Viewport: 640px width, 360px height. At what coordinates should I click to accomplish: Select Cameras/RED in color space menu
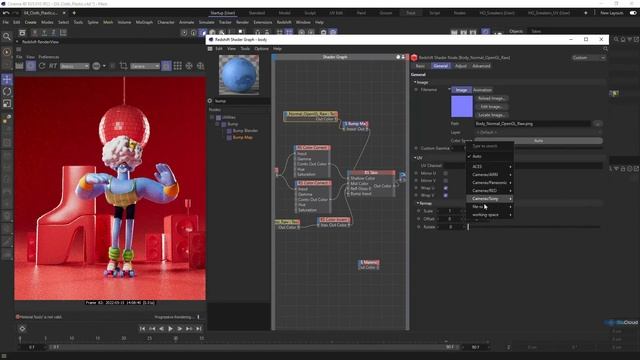[x=490, y=191]
